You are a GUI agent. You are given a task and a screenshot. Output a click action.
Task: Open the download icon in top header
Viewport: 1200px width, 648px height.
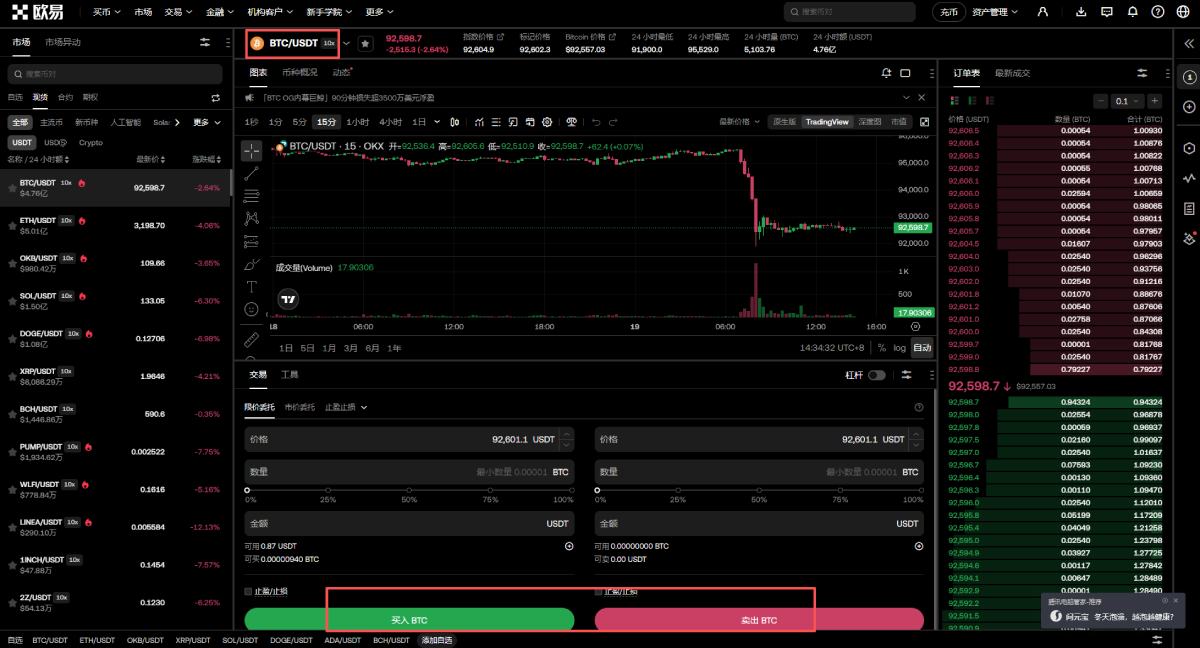coord(1081,12)
